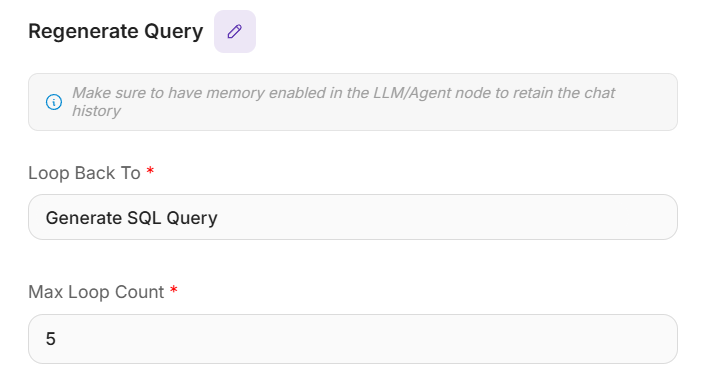Click the memory enabled hint message
The height and width of the screenshot is (380, 701).
343,102
